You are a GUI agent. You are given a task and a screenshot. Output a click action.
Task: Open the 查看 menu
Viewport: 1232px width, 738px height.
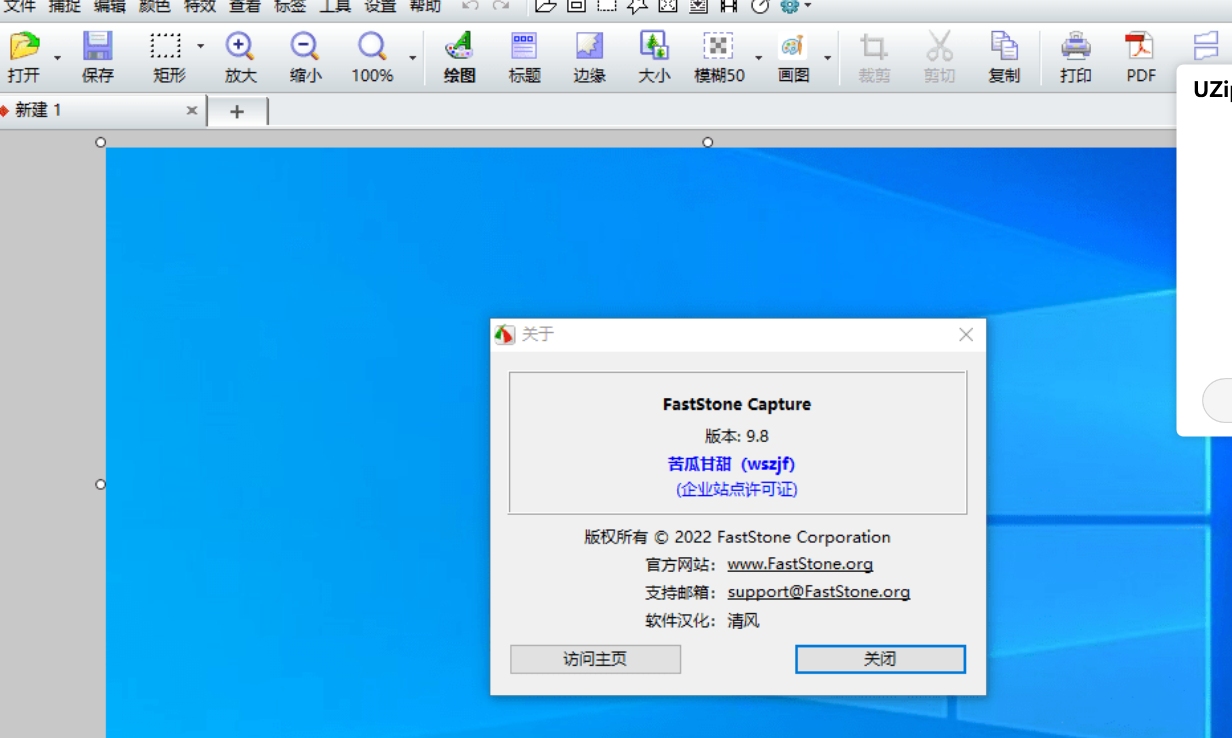245,6
